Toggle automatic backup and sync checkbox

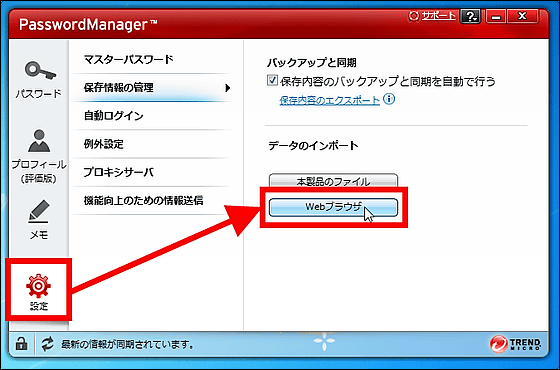click(x=272, y=80)
